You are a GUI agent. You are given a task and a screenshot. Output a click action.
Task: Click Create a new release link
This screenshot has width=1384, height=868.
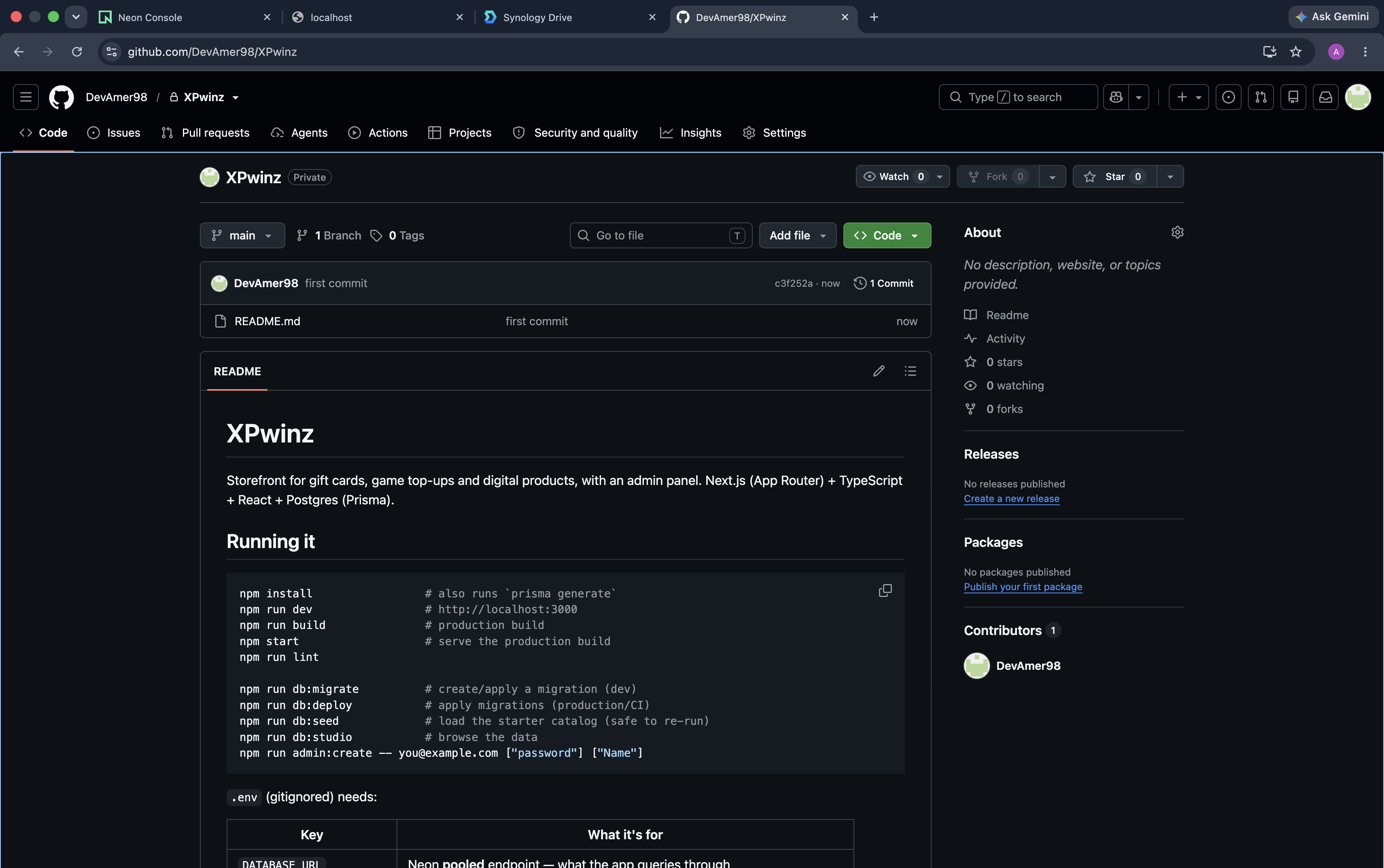[x=1011, y=498]
